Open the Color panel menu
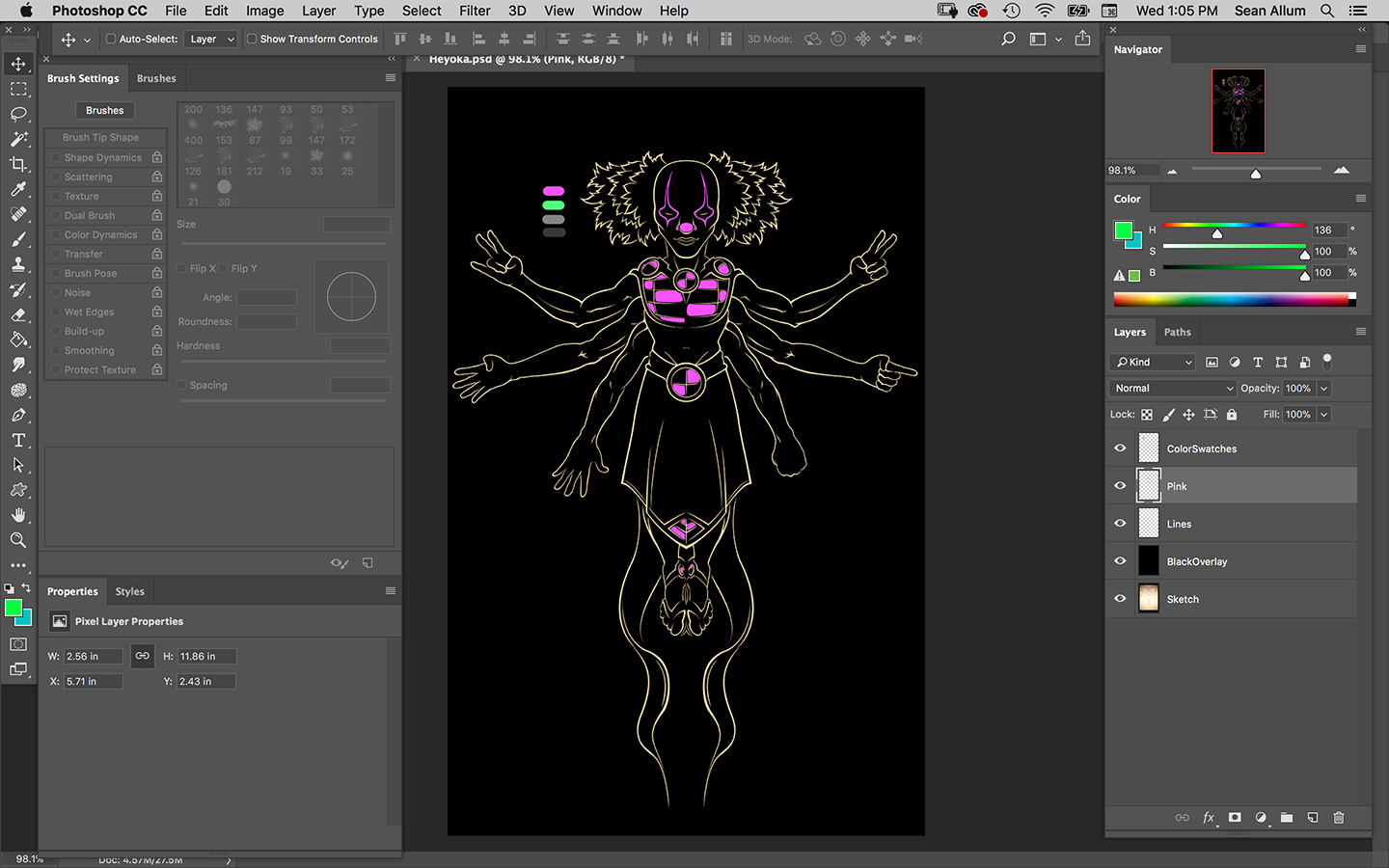1389x868 pixels. click(1361, 199)
